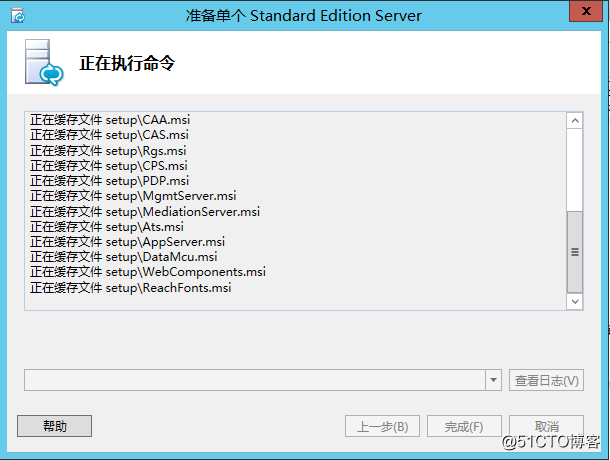Select the line setup\CAS.msi
The height and width of the screenshot is (460, 610).
pyautogui.click(x=109, y=135)
